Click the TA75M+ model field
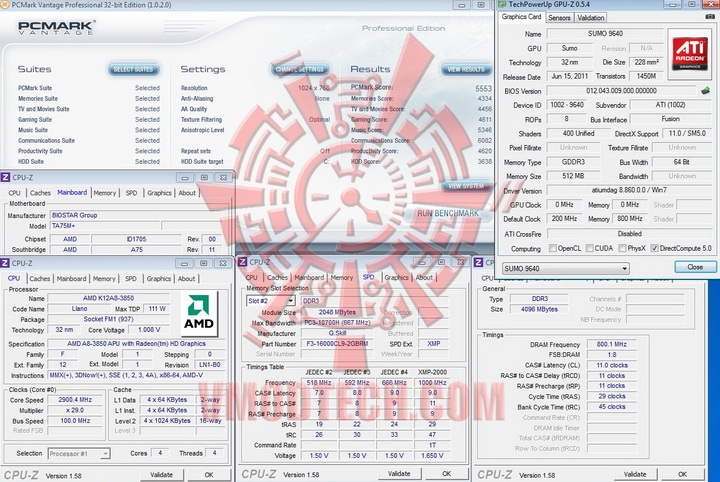 click(104, 226)
